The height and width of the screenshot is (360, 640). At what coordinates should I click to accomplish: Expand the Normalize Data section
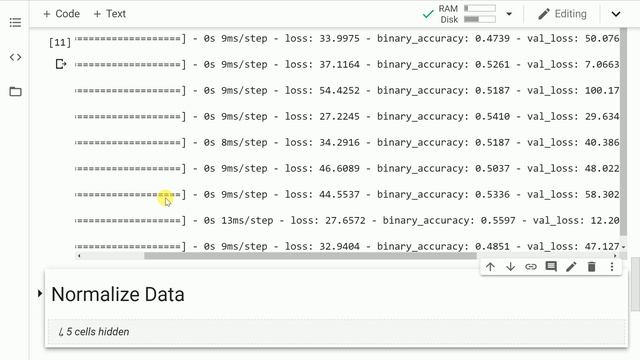pos(40,293)
